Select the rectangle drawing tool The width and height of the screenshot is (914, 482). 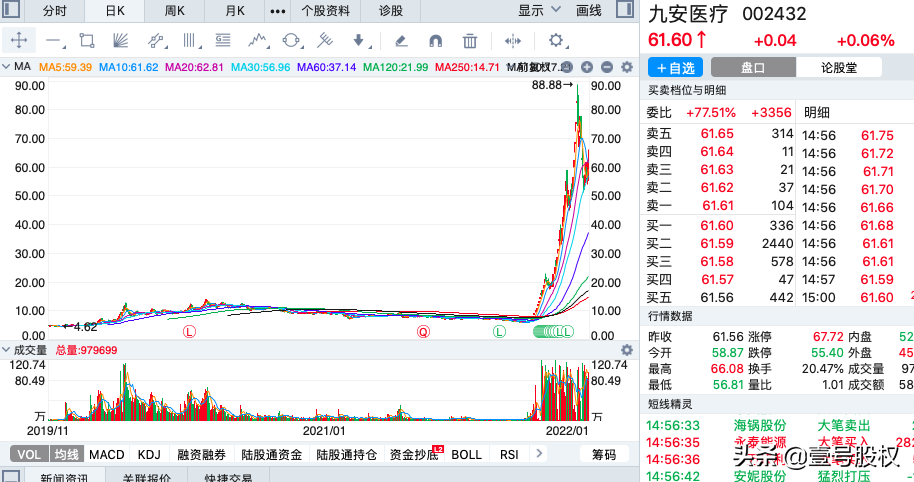coord(87,40)
